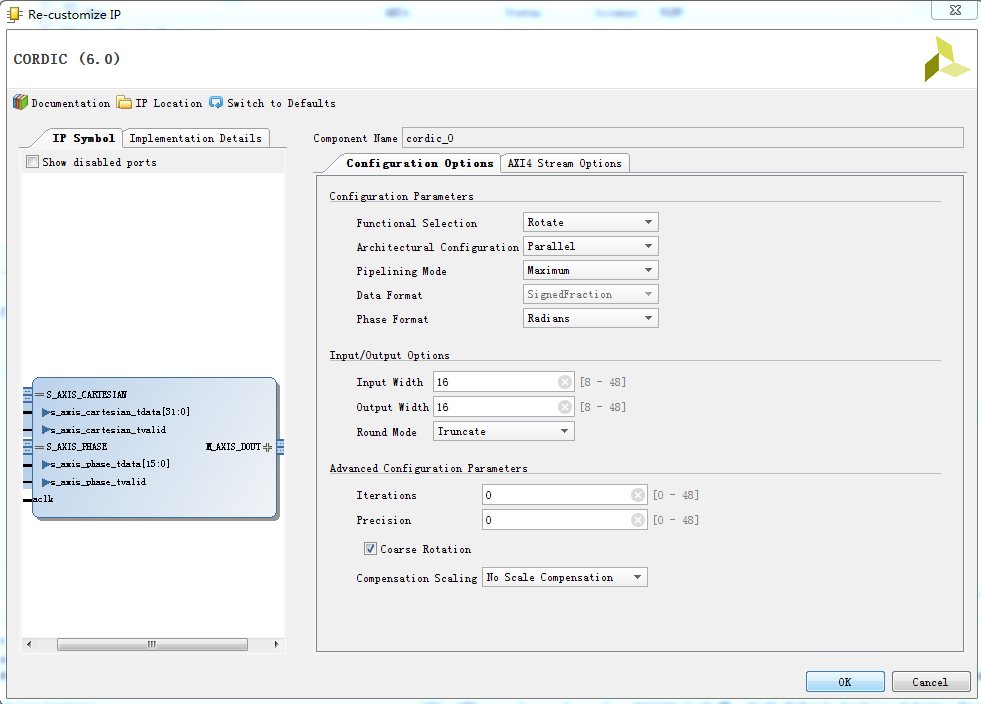981x704 pixels.
Task: Click the s_axis_phase_tdata[15:0] port label
Action: coord(110,464)
